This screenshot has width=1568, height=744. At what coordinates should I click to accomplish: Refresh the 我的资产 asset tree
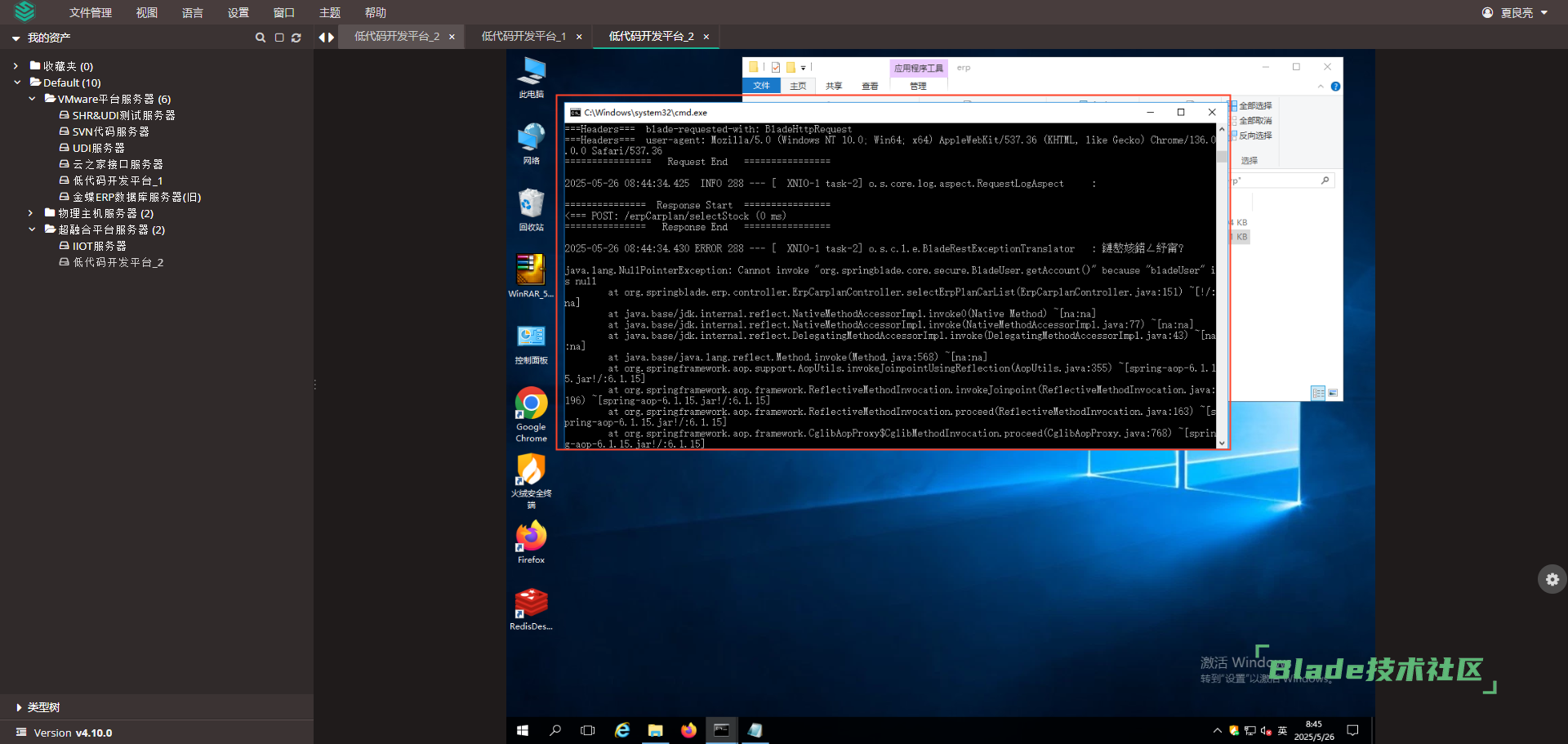click(296, 38)
